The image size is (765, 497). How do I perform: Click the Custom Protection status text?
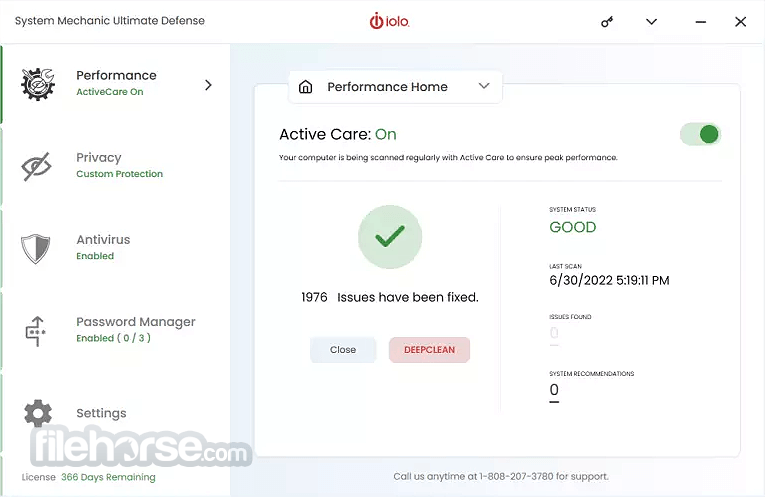[x=120, y=174]
